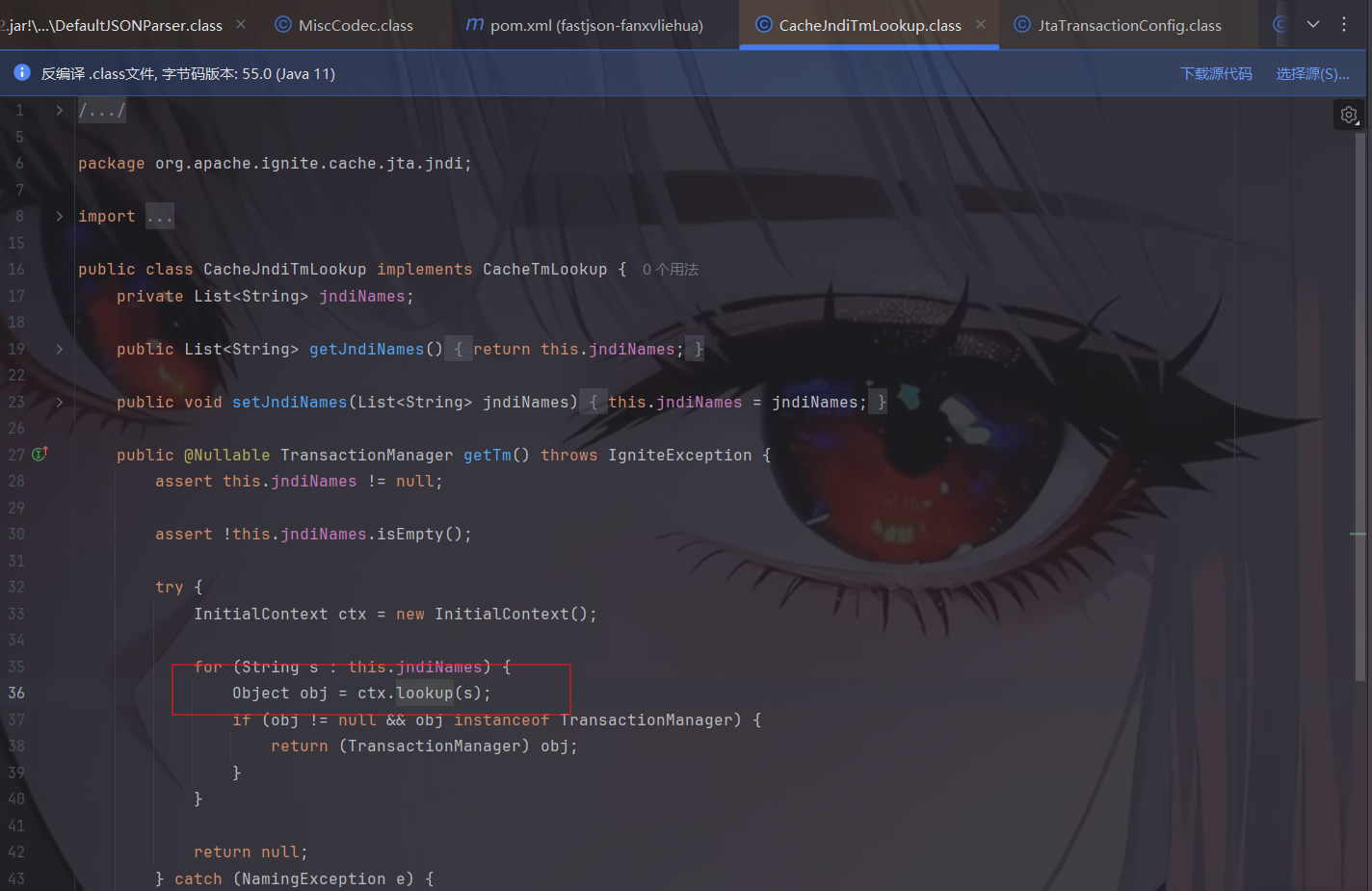The height and width of the screenshot is (891, 1372).
Task: Click the 下载源代码 download sources link
Action: pyautogui.click(x=1216, y=73)
